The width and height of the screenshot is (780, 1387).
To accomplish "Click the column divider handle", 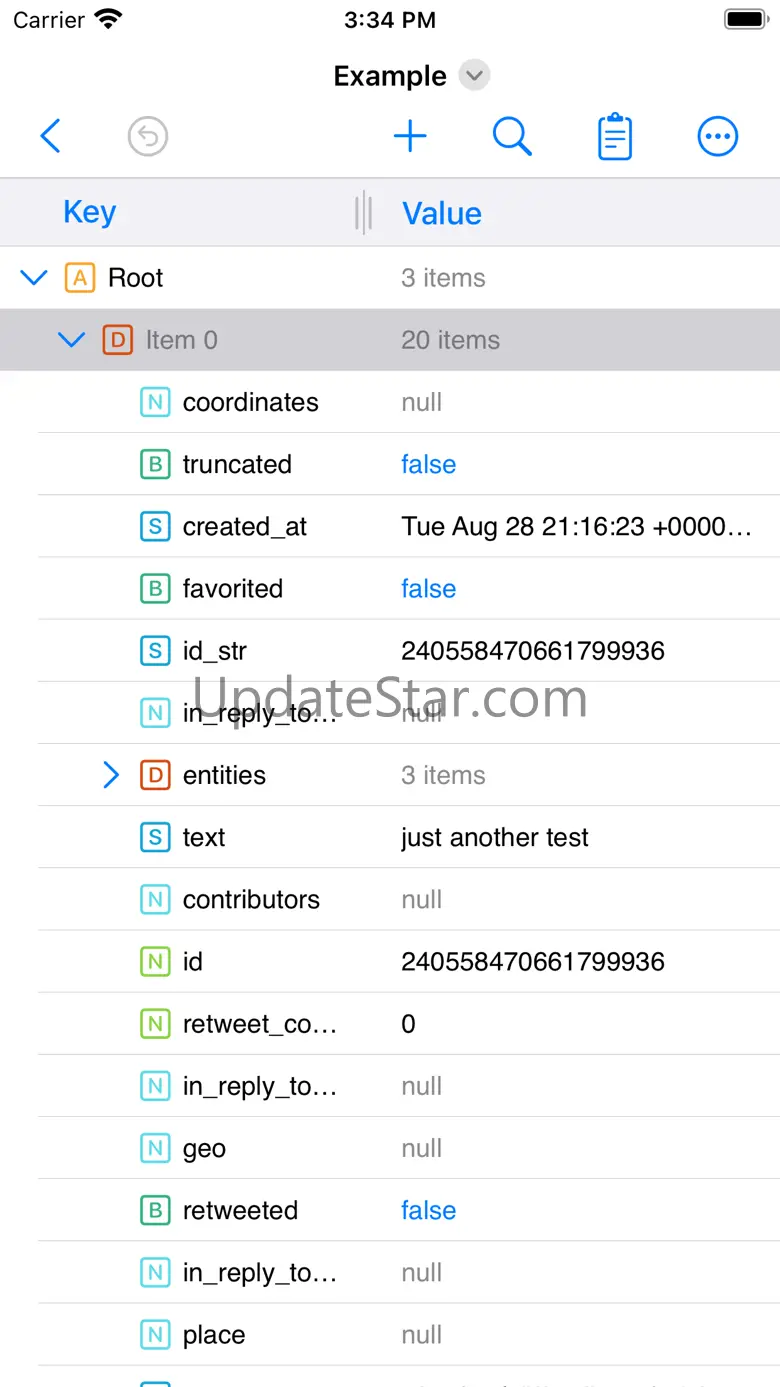I will 364,213.
